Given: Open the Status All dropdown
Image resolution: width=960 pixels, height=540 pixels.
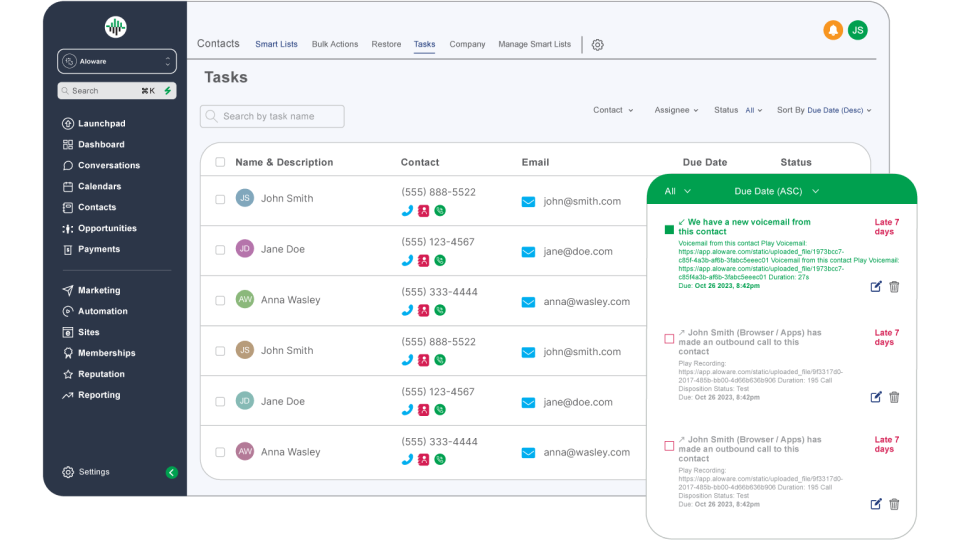Looking at the screenshot, I should tap(754, 110).
